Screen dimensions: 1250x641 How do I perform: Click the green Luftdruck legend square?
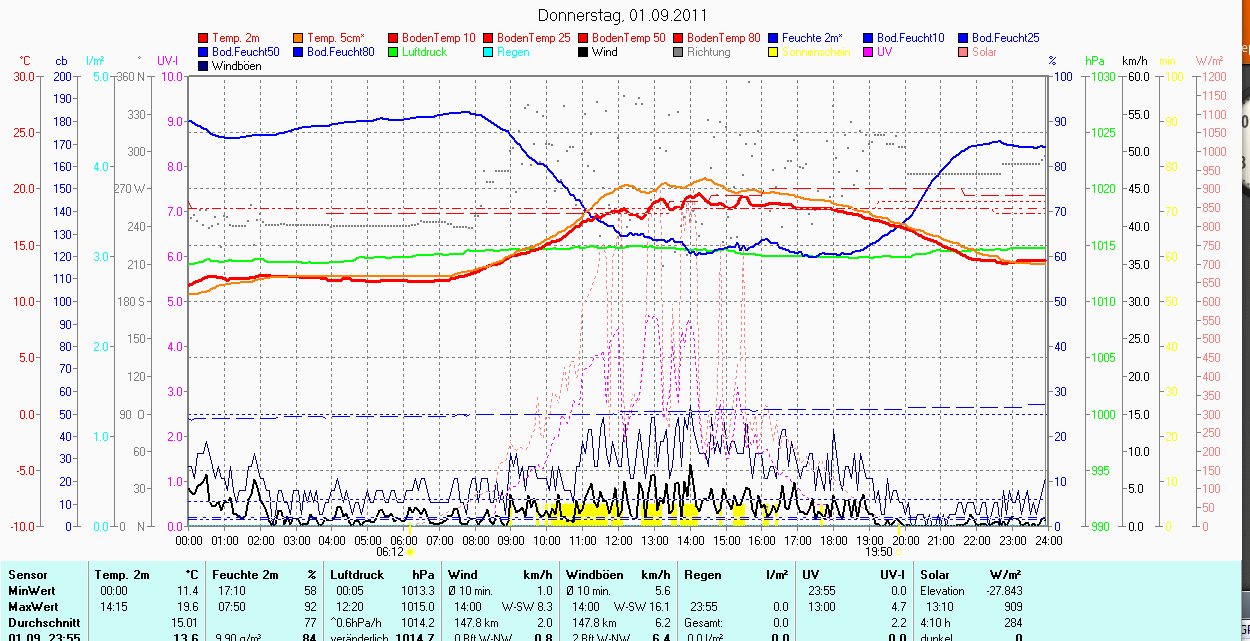394,52
